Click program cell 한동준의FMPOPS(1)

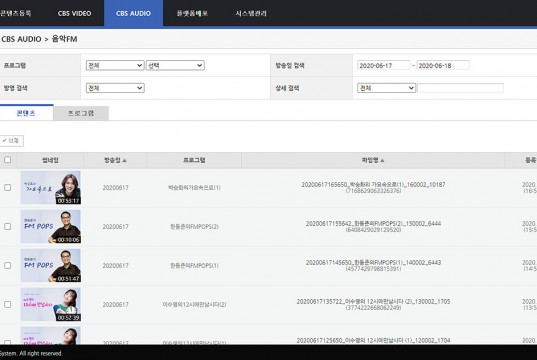point(194,266)
